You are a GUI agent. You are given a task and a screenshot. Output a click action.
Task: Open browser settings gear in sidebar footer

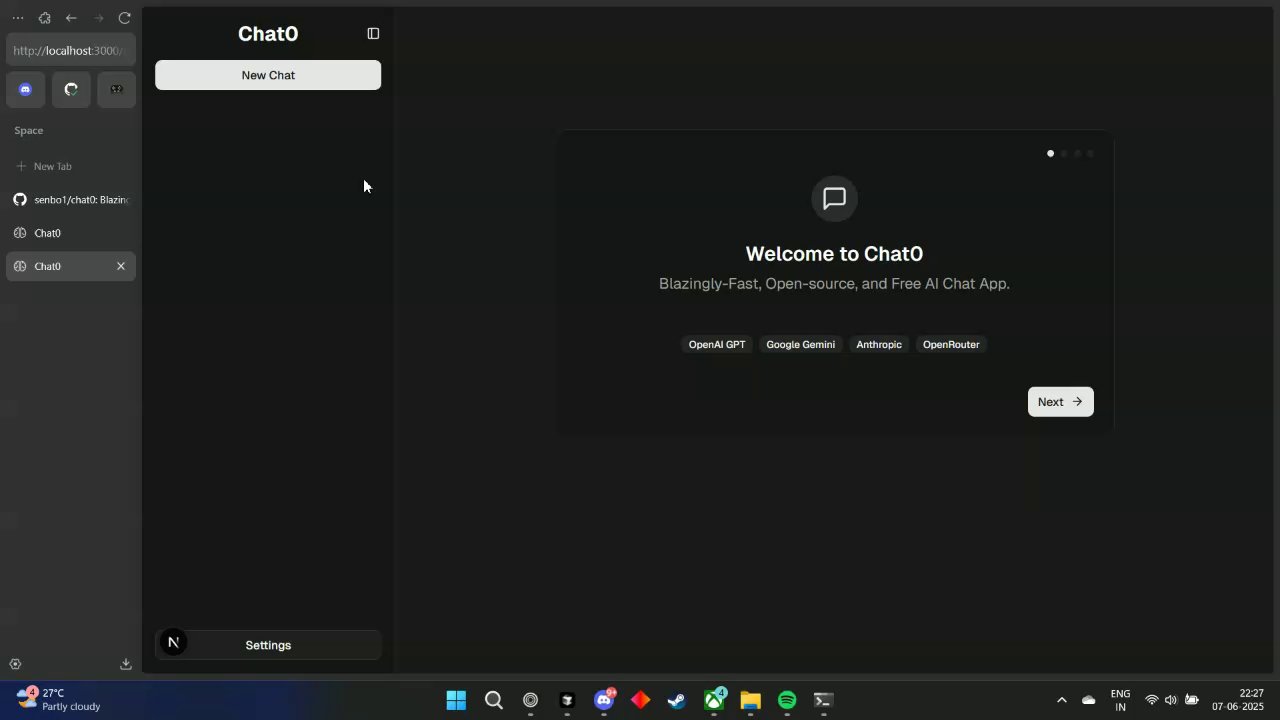point(15,664)
